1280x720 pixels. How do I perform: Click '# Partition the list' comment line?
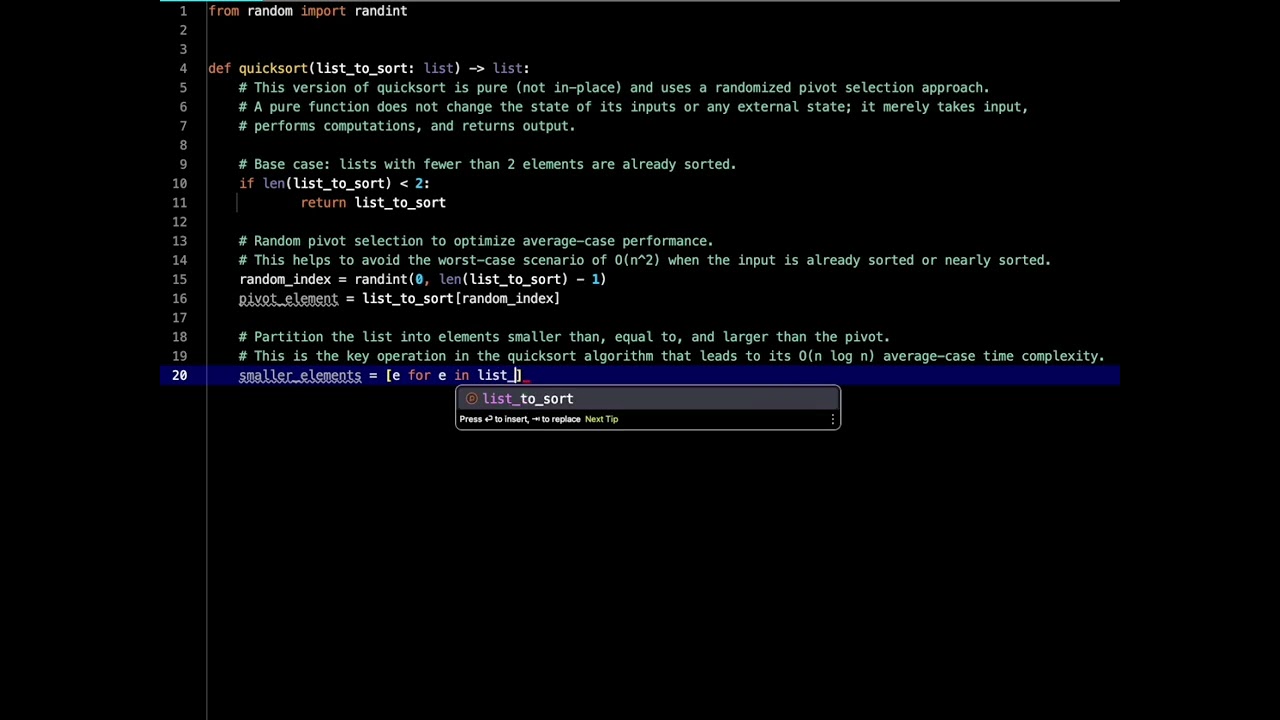(x=564, y=337)
